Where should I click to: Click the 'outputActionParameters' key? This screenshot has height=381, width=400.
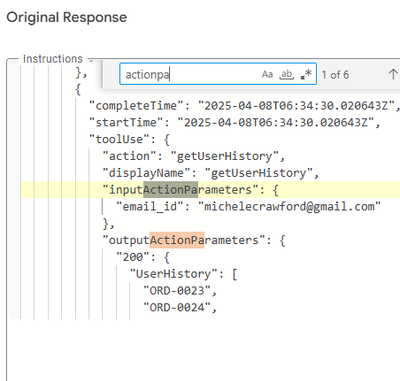pyautogui.click(x=184, y=240)
